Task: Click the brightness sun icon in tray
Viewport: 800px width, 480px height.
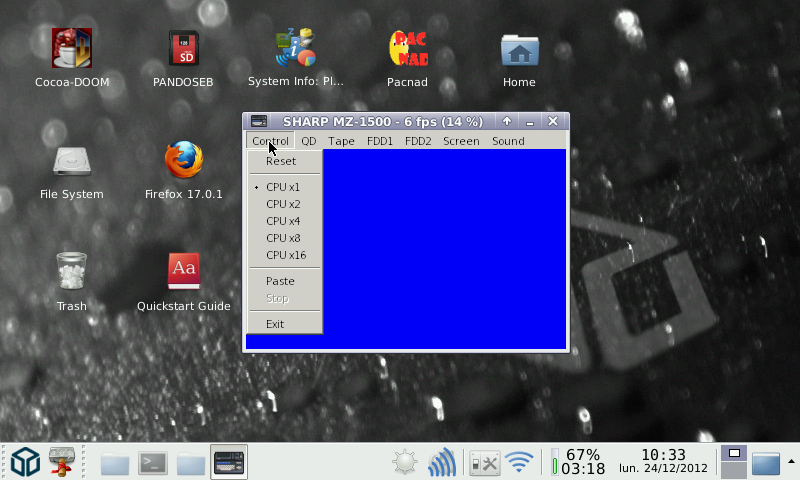Action: coord(405,462)
